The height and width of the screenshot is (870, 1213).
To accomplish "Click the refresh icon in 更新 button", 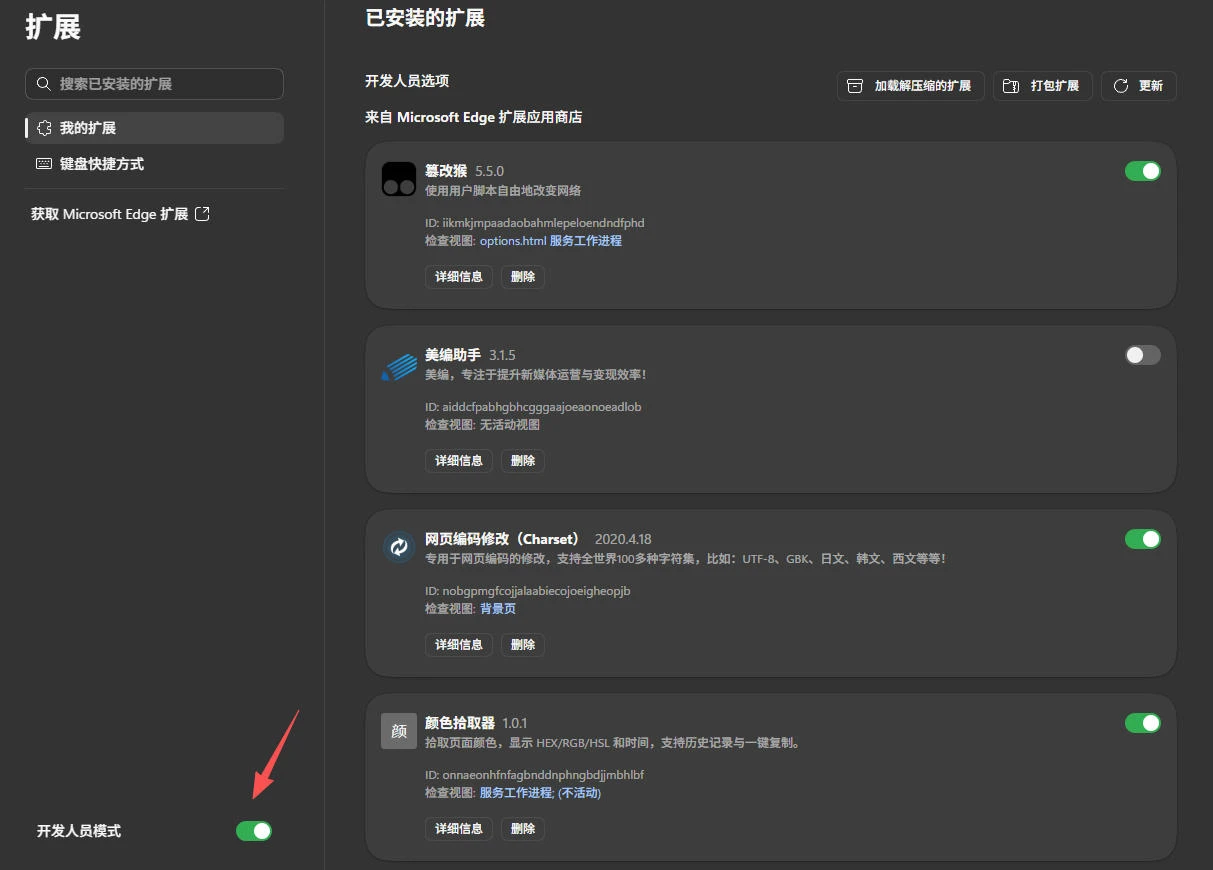I will pos(1121,86).
